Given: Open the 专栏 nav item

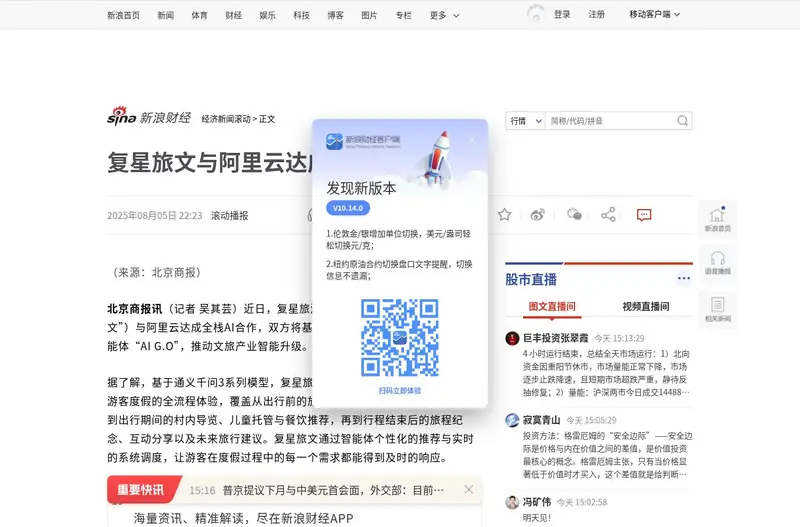Looking at the screenshot, I should pyautogui.click(x=404, y=15).
